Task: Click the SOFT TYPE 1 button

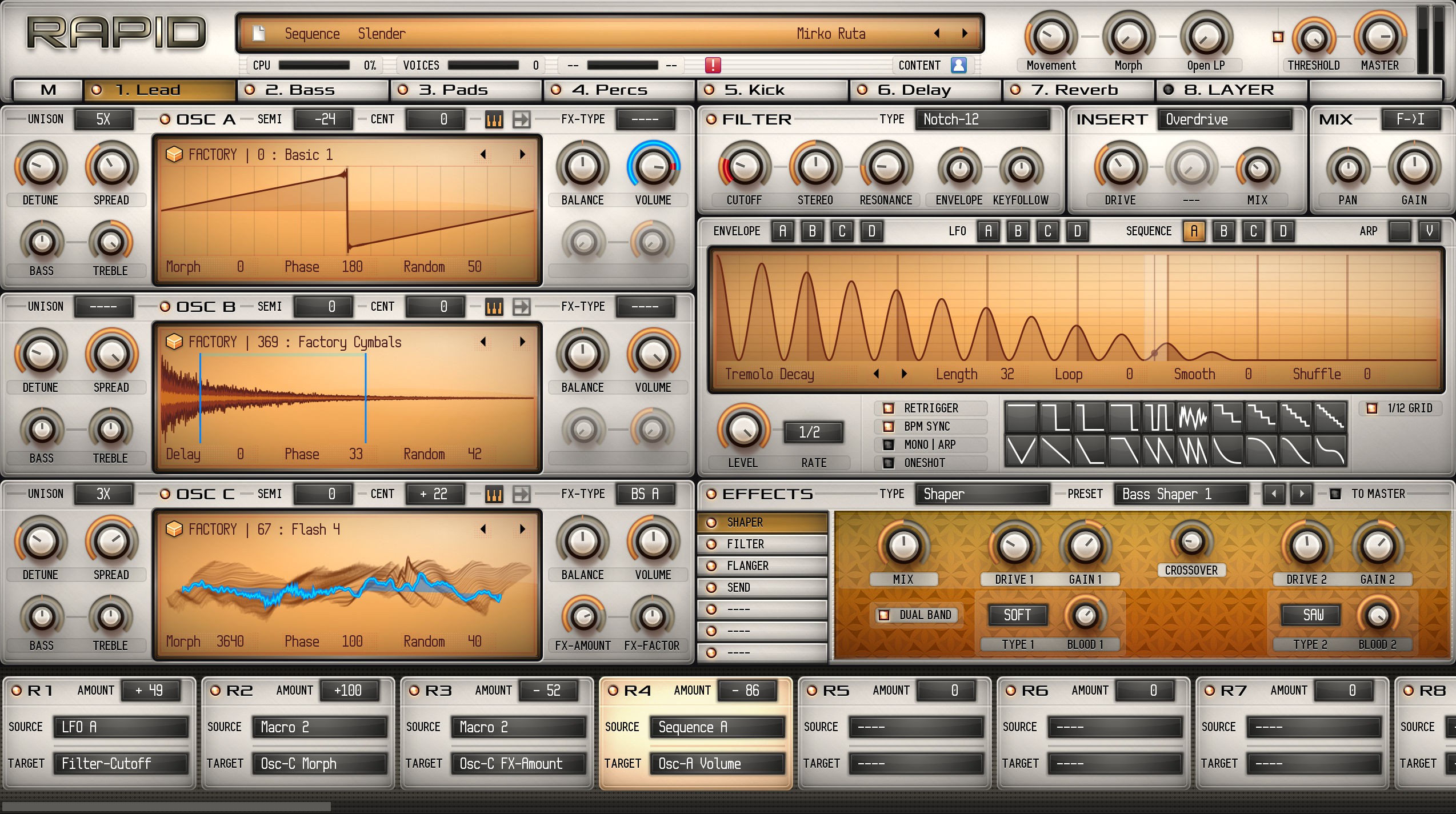Action: tap(1018, 615)
